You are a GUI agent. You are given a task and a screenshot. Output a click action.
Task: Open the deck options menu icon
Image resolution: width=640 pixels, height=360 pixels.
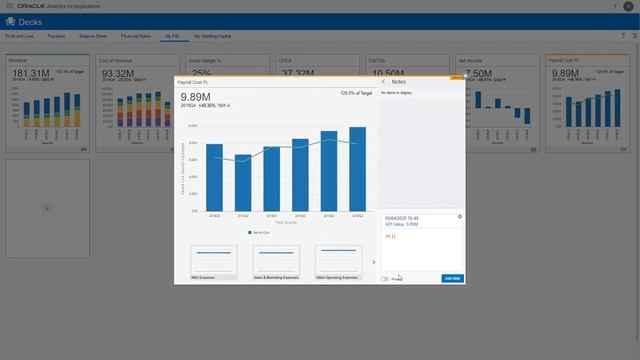pos(635,36)
